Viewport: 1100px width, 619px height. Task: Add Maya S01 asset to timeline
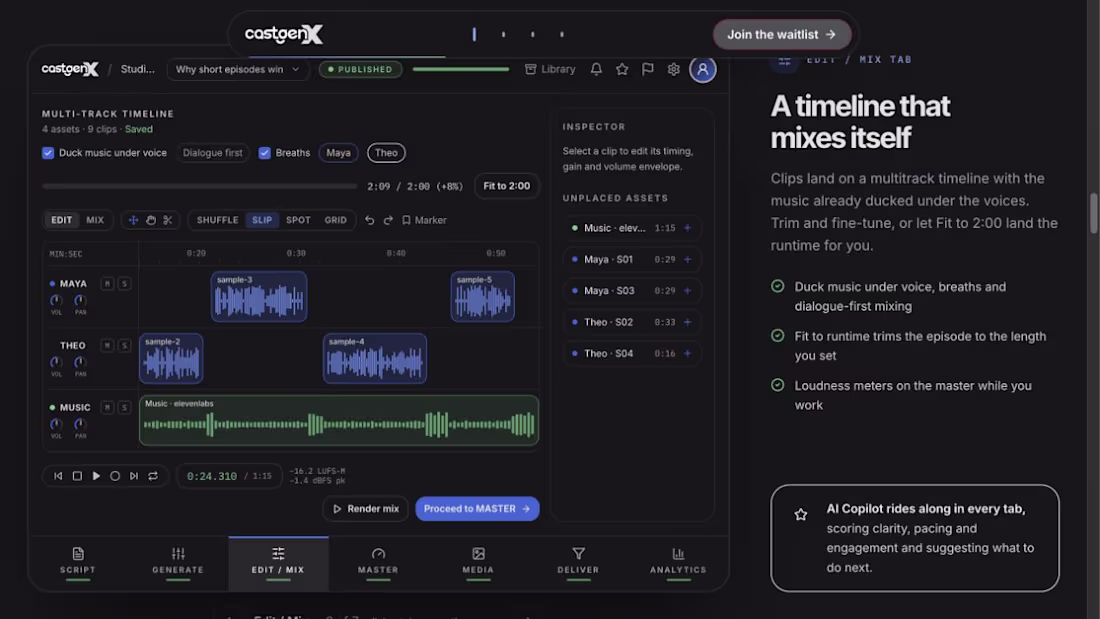pos(688,259)
